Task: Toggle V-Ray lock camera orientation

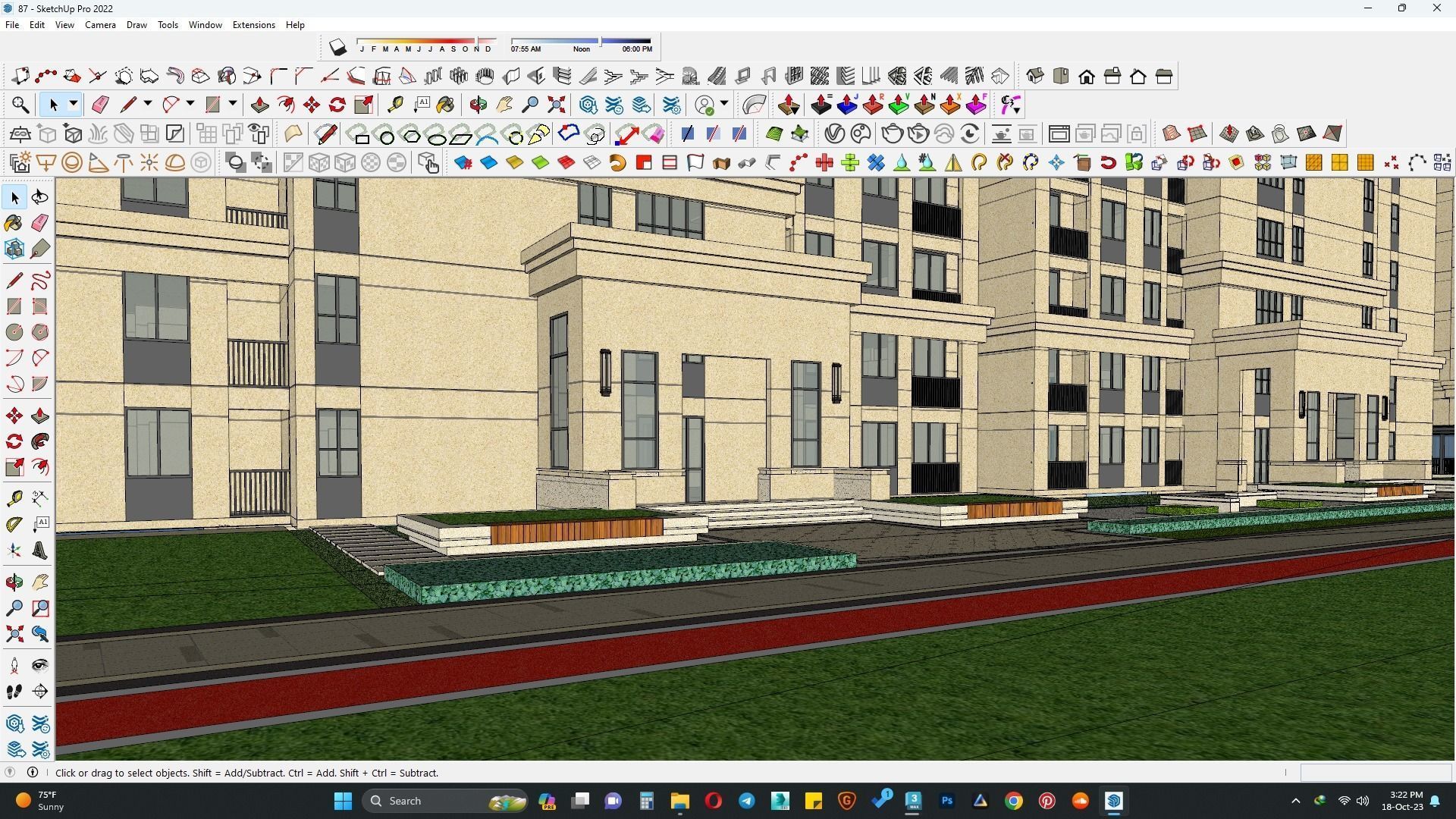Action: tap(1136, 134)
